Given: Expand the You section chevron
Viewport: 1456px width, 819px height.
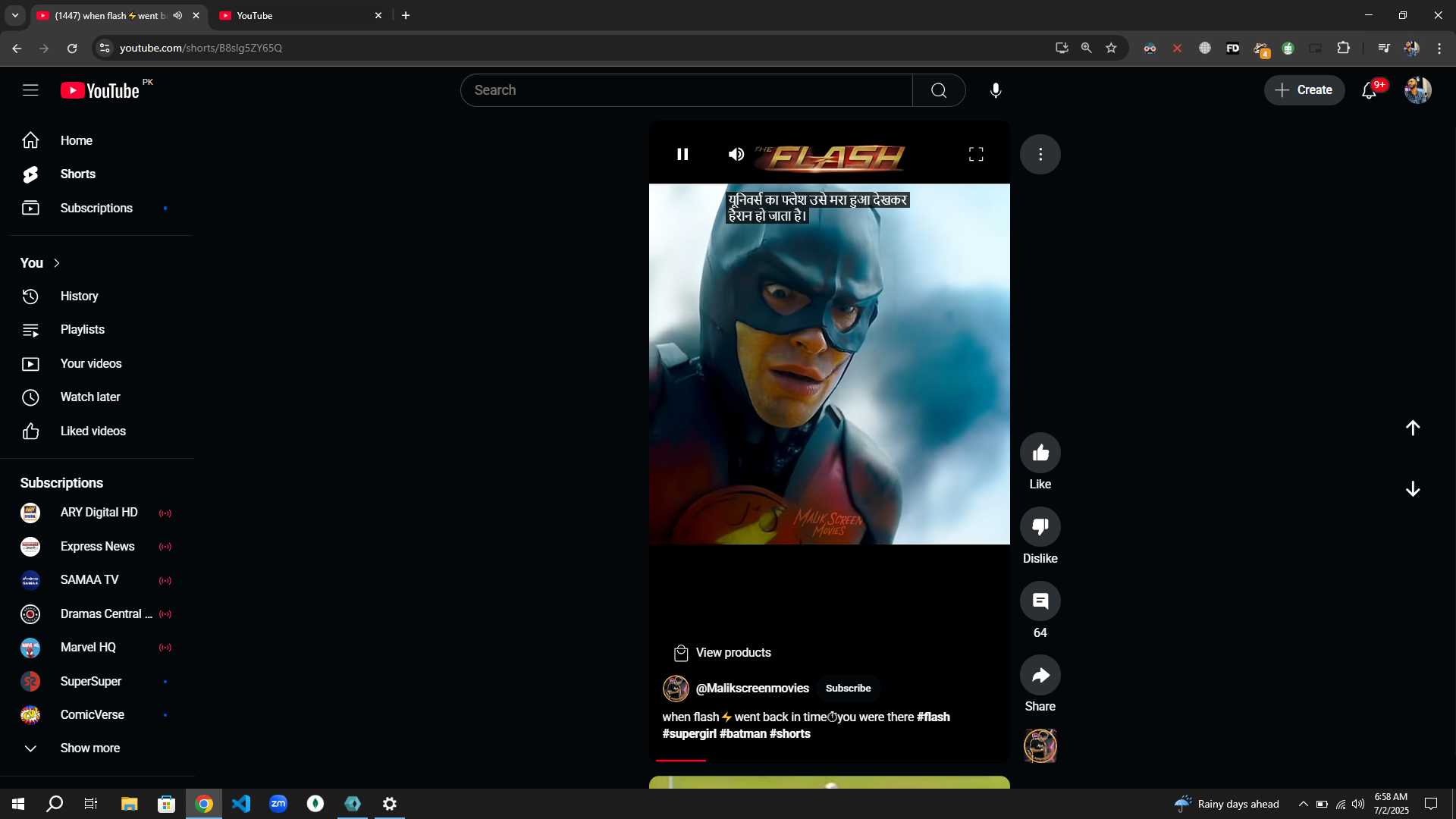Looking at the screenshot, I should coord(56,263).
